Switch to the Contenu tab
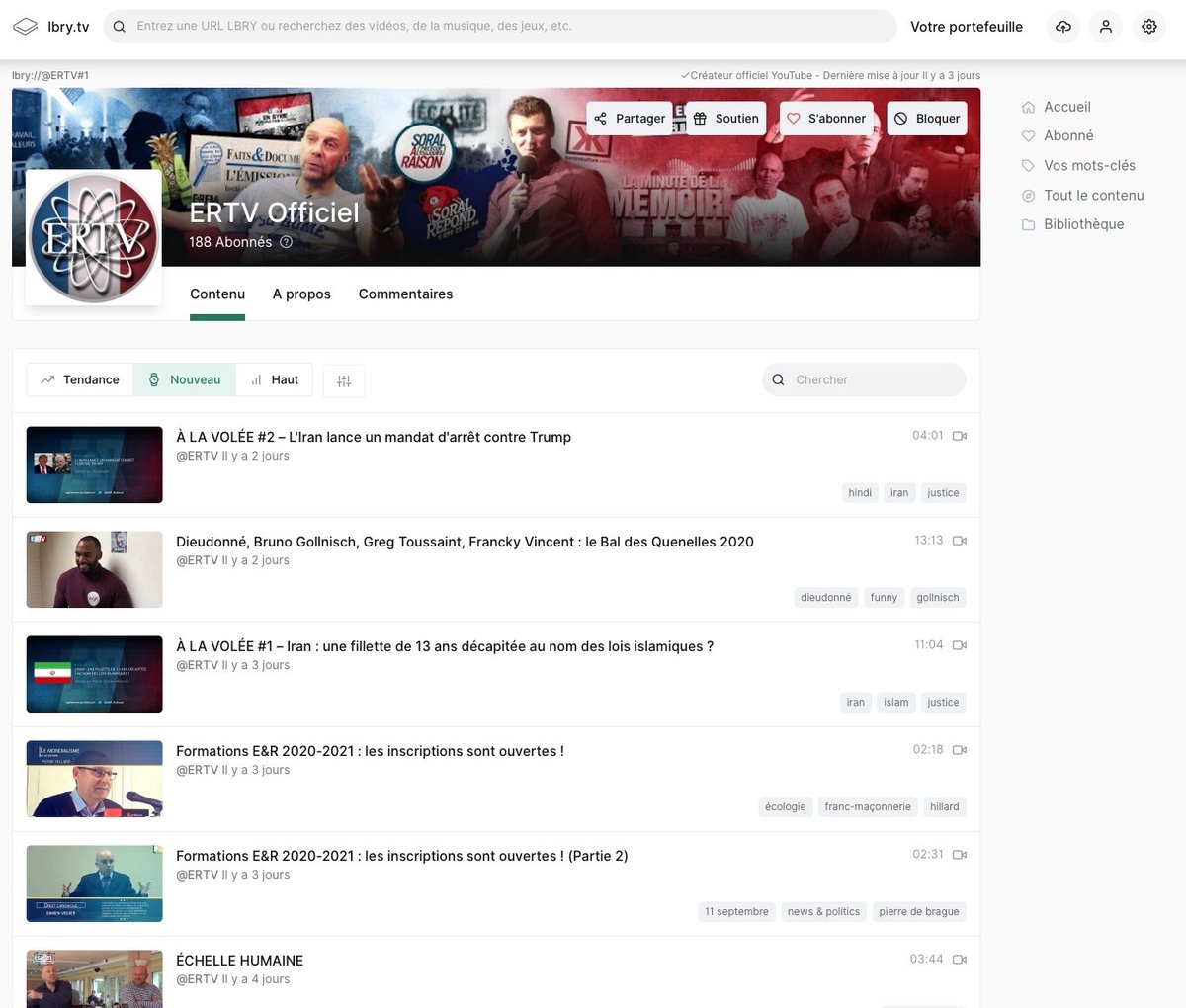 (217, 294)
